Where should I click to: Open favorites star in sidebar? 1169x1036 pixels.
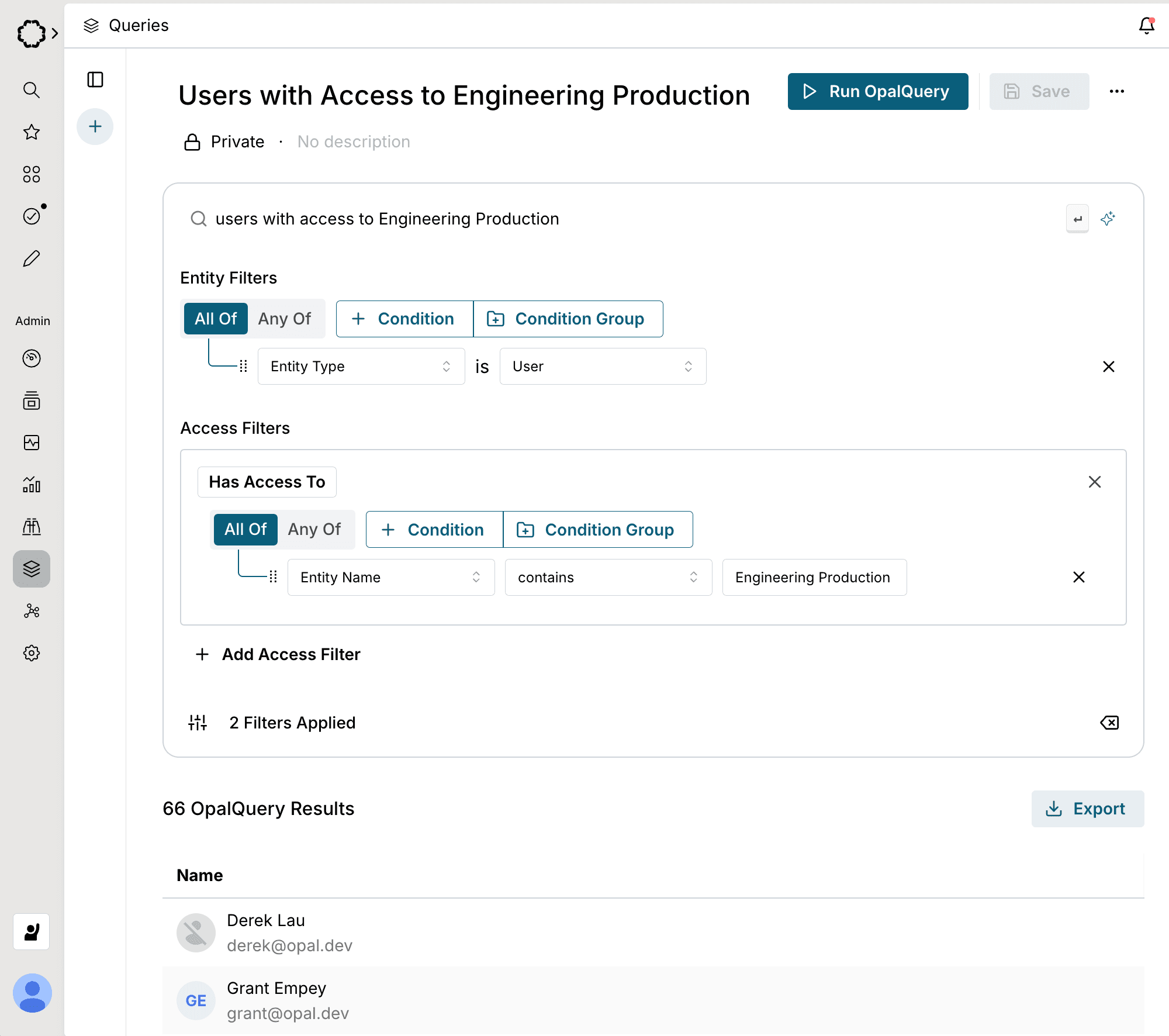pos(32,132)
